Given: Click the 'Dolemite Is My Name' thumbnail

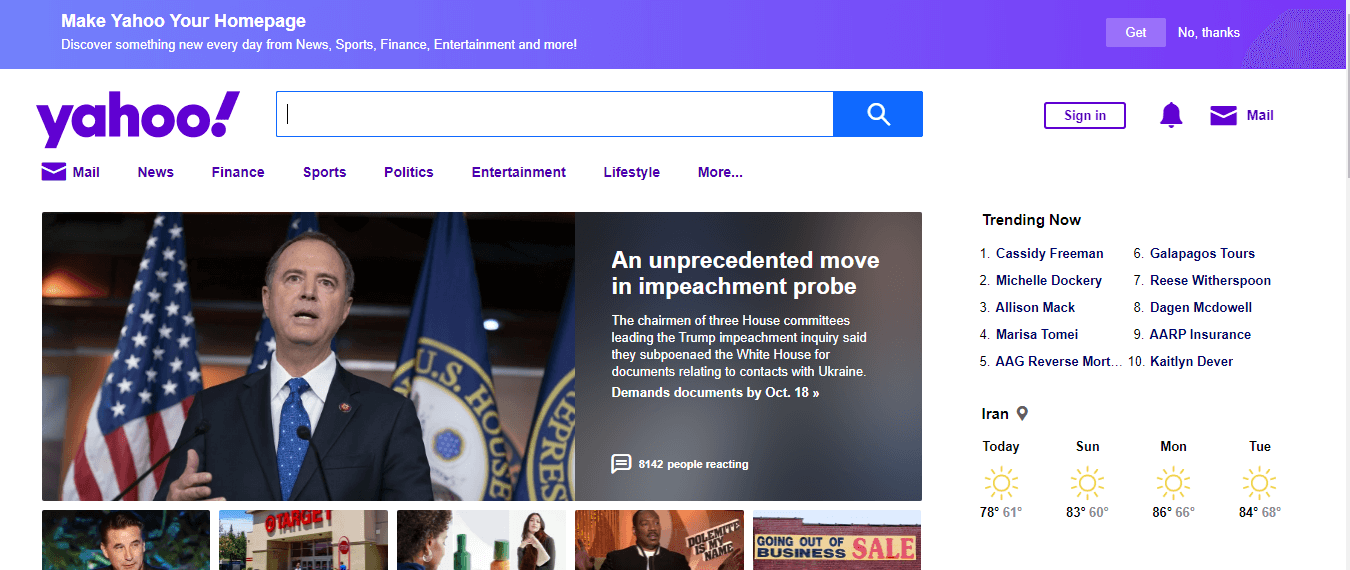Looking at the screenshot, I should (659, 540).
